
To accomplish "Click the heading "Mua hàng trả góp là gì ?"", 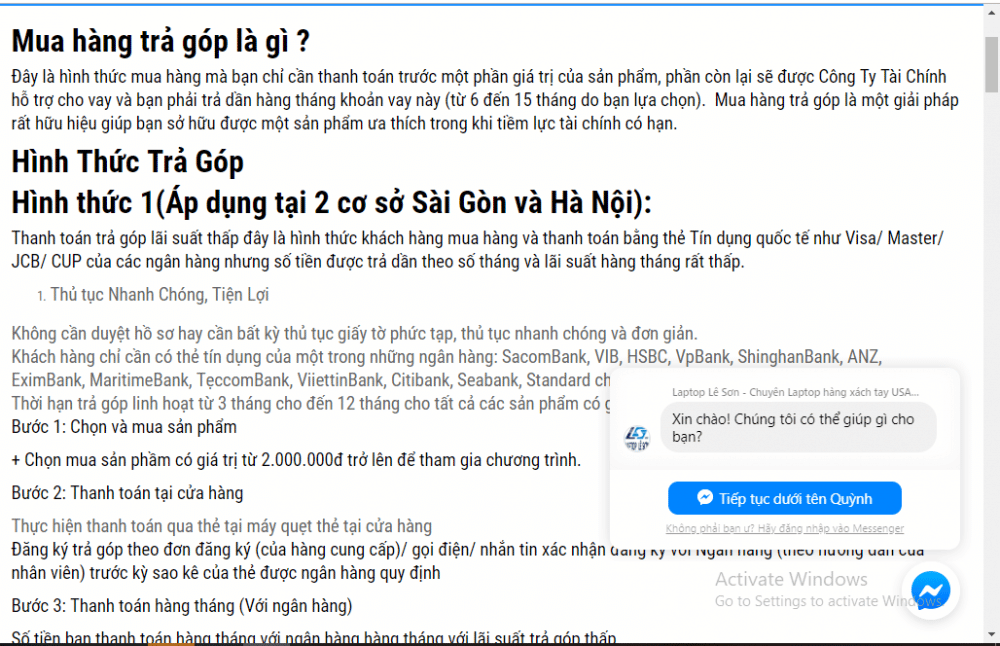I will tap(160, 43).
